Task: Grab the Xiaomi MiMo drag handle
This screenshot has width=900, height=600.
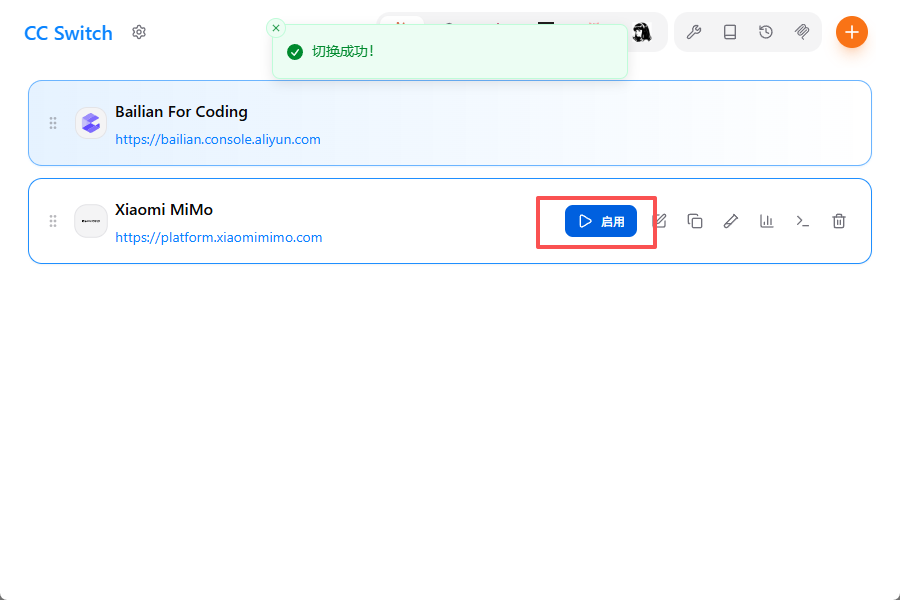Action: tap(53, 221)
